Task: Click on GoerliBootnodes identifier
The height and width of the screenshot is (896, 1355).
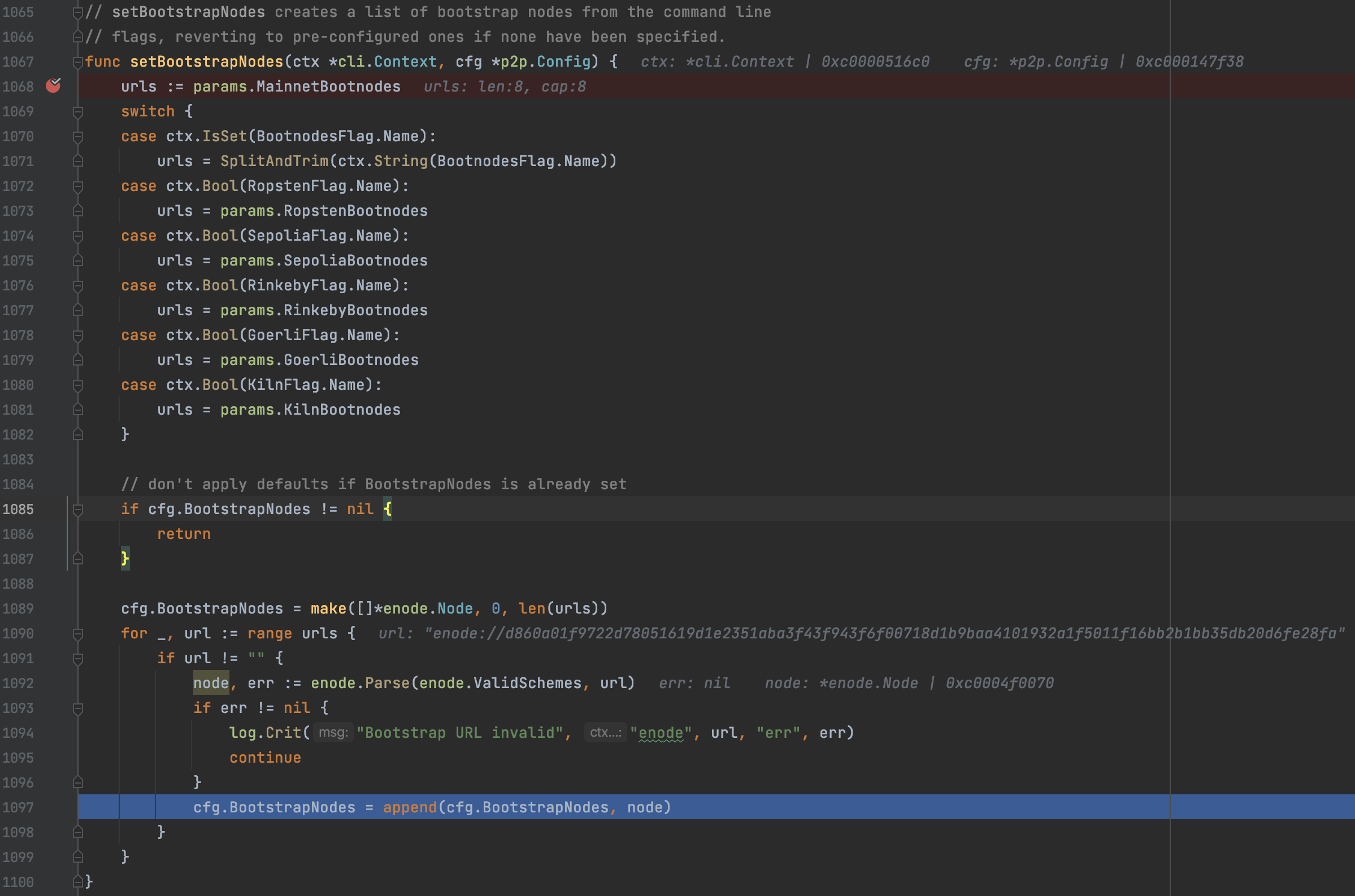Action: click(351, 360)
